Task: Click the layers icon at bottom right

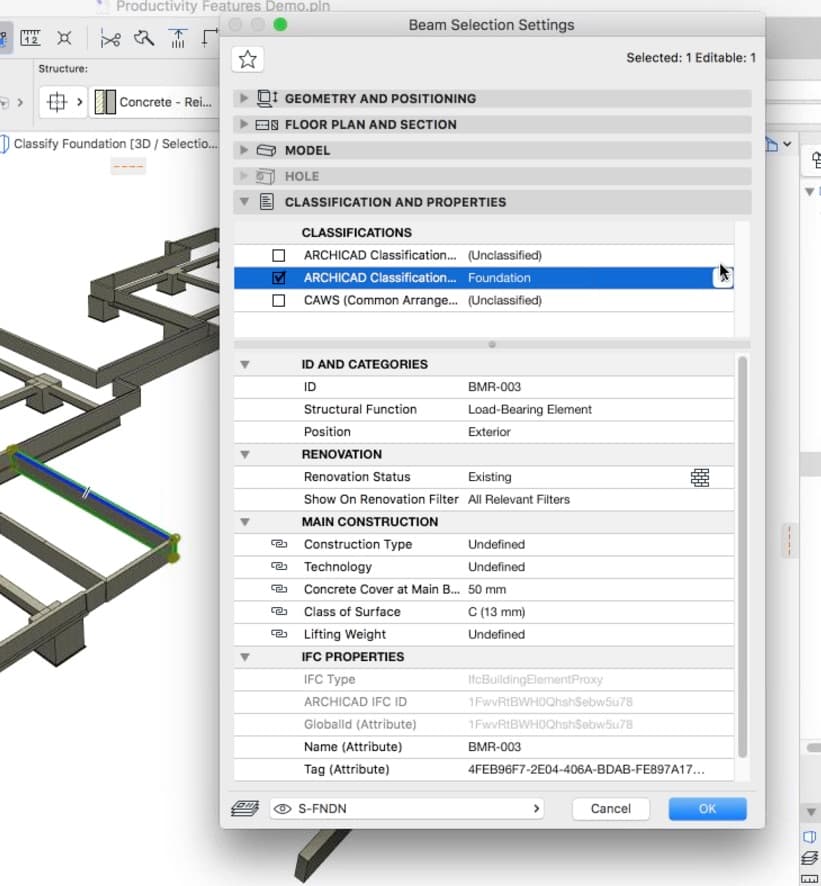Action: [810, 858]
